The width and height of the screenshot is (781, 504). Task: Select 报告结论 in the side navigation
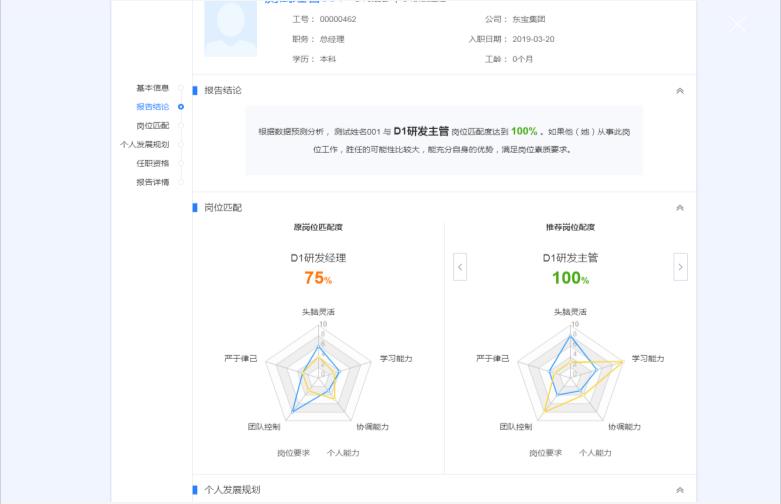click(x=153, y=107)
